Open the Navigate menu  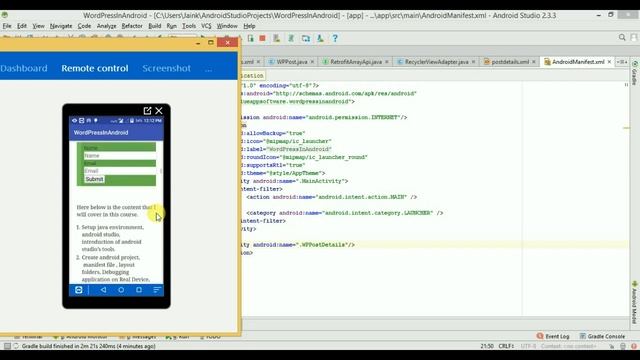coord(61,26)
